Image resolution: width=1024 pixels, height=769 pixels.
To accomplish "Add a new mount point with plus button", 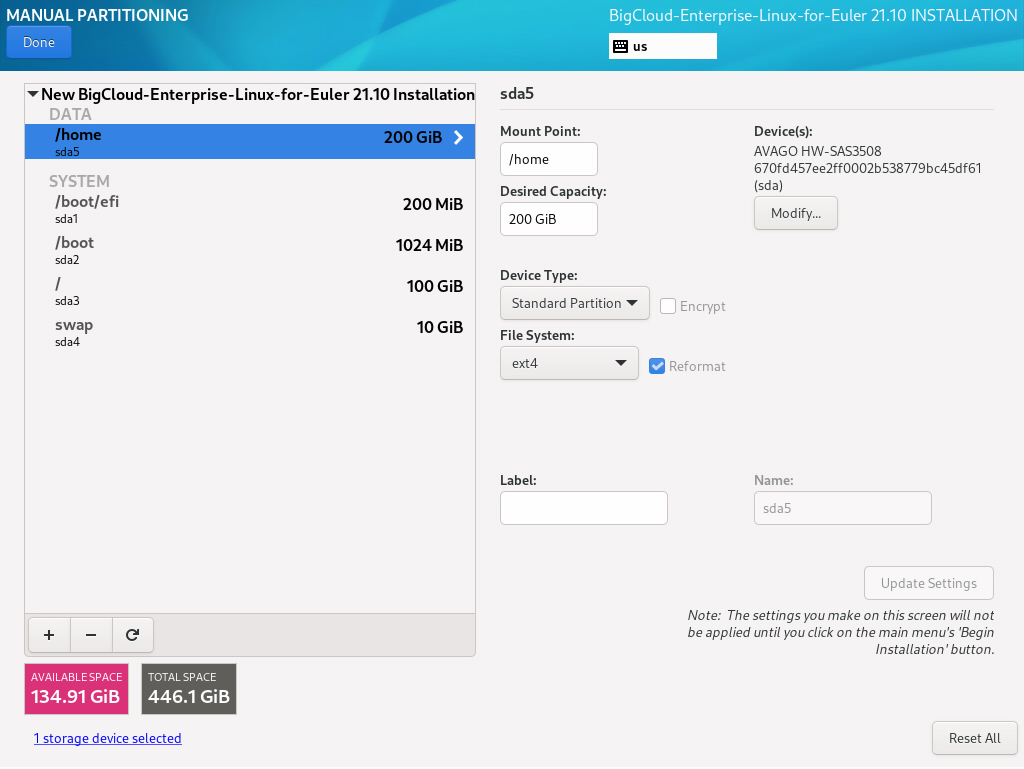I will [x=49, y=635].
